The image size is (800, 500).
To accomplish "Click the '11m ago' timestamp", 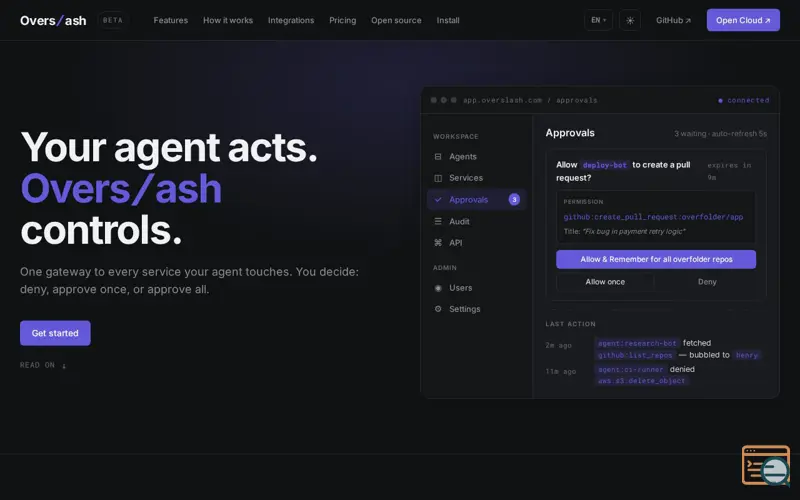I will coord(561,371).
